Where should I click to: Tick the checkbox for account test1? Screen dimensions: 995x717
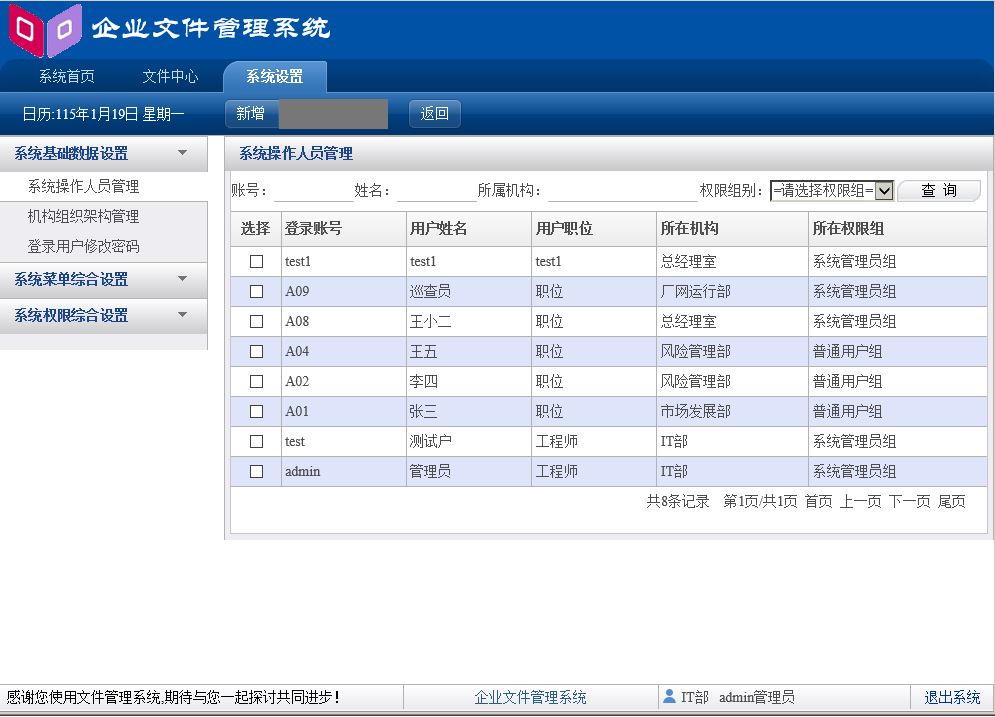(256, 261)
